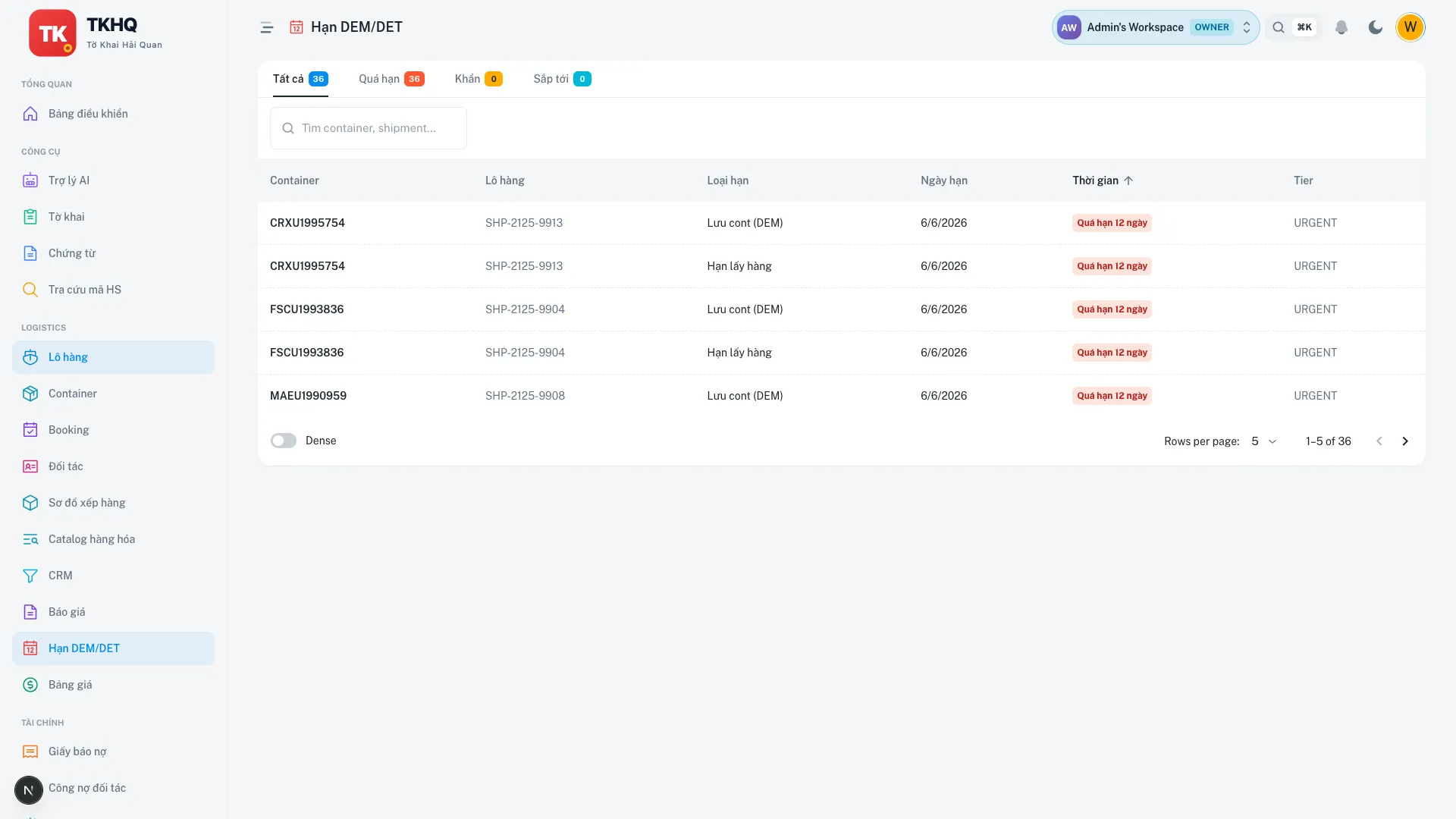Screen dimensions: 1456x819
Task: Switch to the Sắp tới tab
Action: [562, 79]
